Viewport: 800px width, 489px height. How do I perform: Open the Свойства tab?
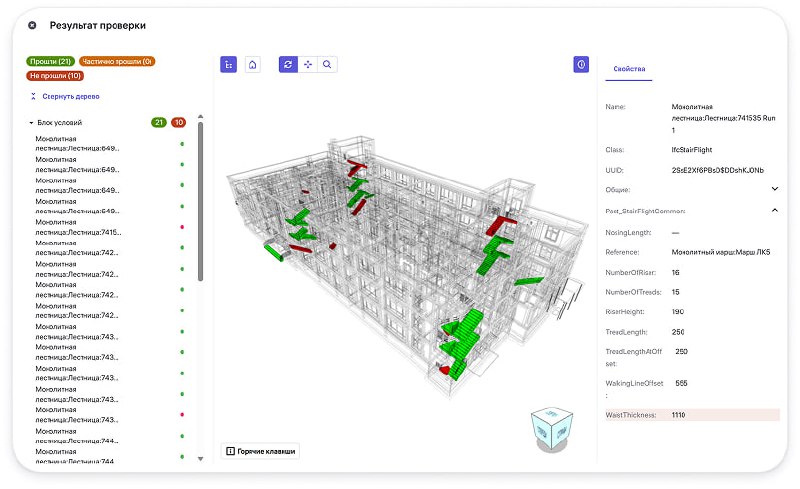point(629,65)
